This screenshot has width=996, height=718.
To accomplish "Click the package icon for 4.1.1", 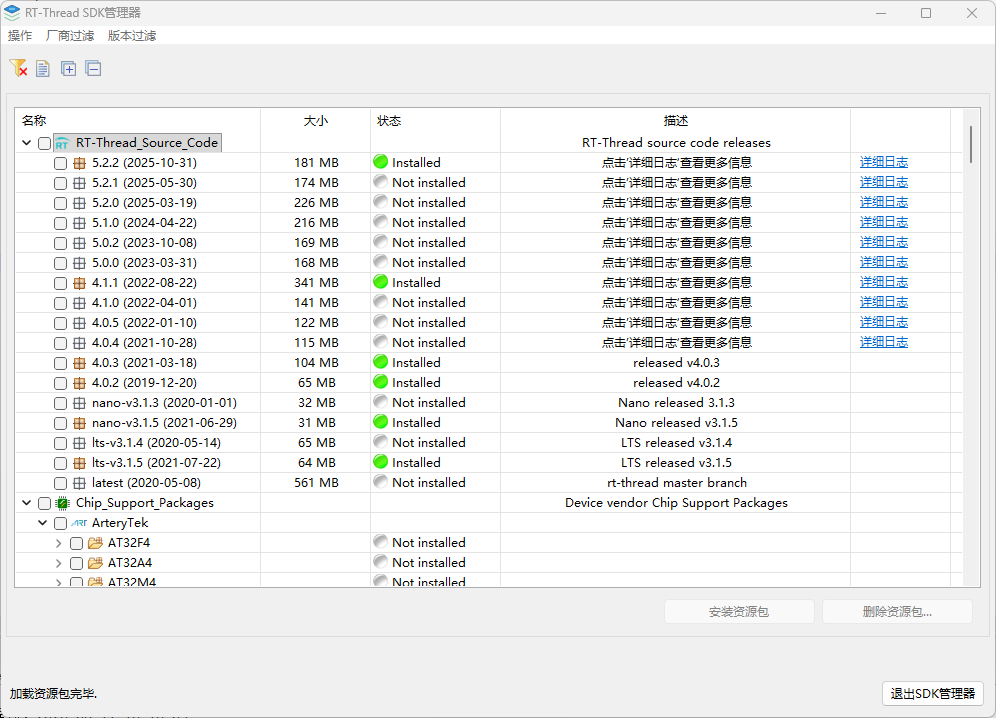I will [79, 283].
